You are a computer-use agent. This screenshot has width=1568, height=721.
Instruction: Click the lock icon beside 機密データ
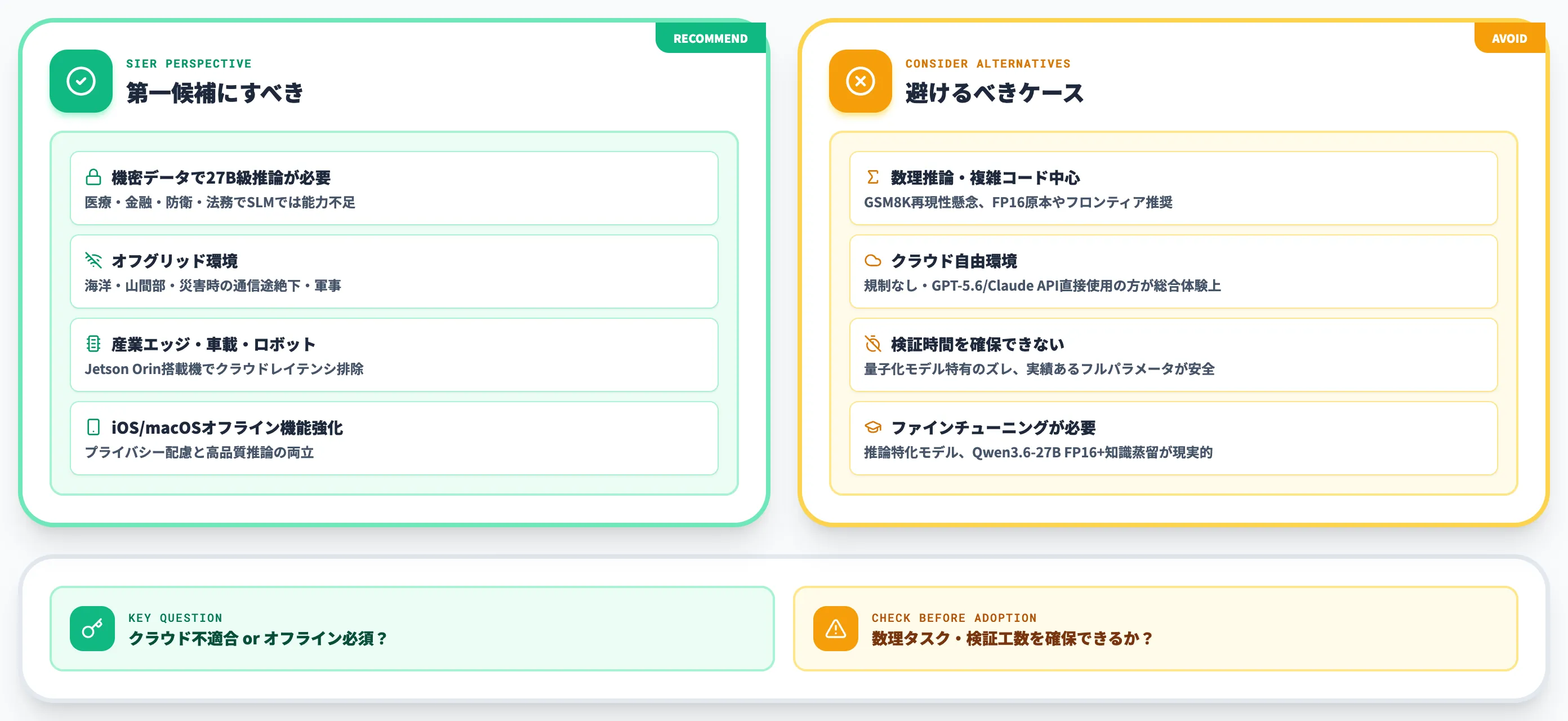coord(93,177)
